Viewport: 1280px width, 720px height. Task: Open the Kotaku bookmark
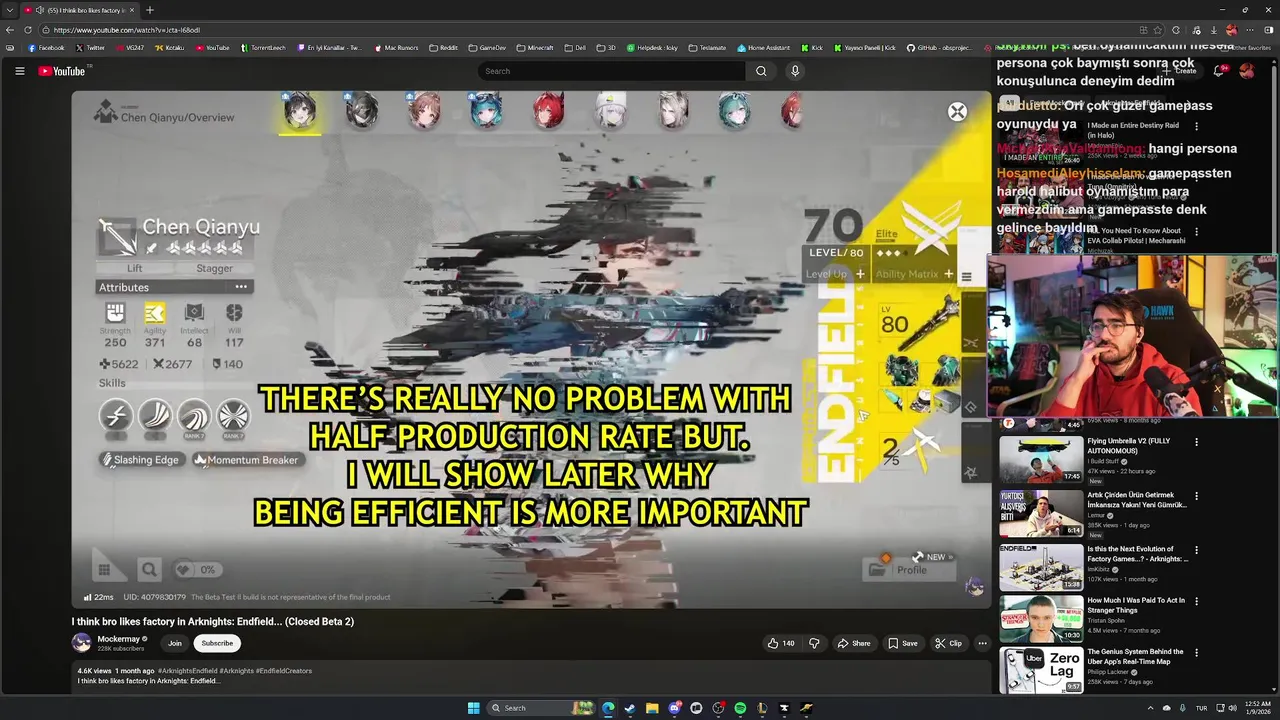(x=169, y=47)
